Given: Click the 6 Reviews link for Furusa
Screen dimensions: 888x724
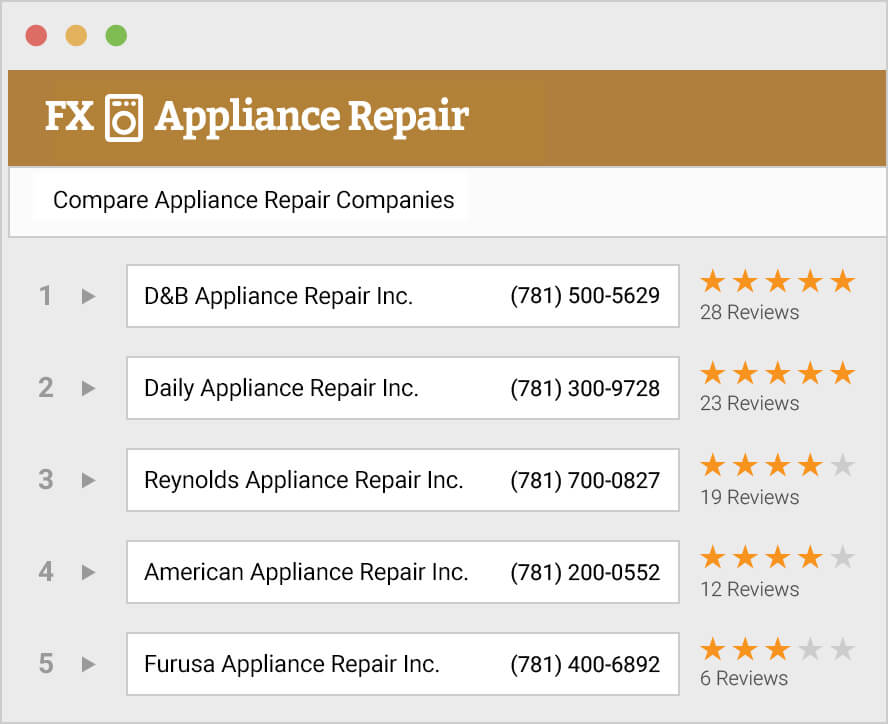Looking at the screenshot, I should pos(744,678).
